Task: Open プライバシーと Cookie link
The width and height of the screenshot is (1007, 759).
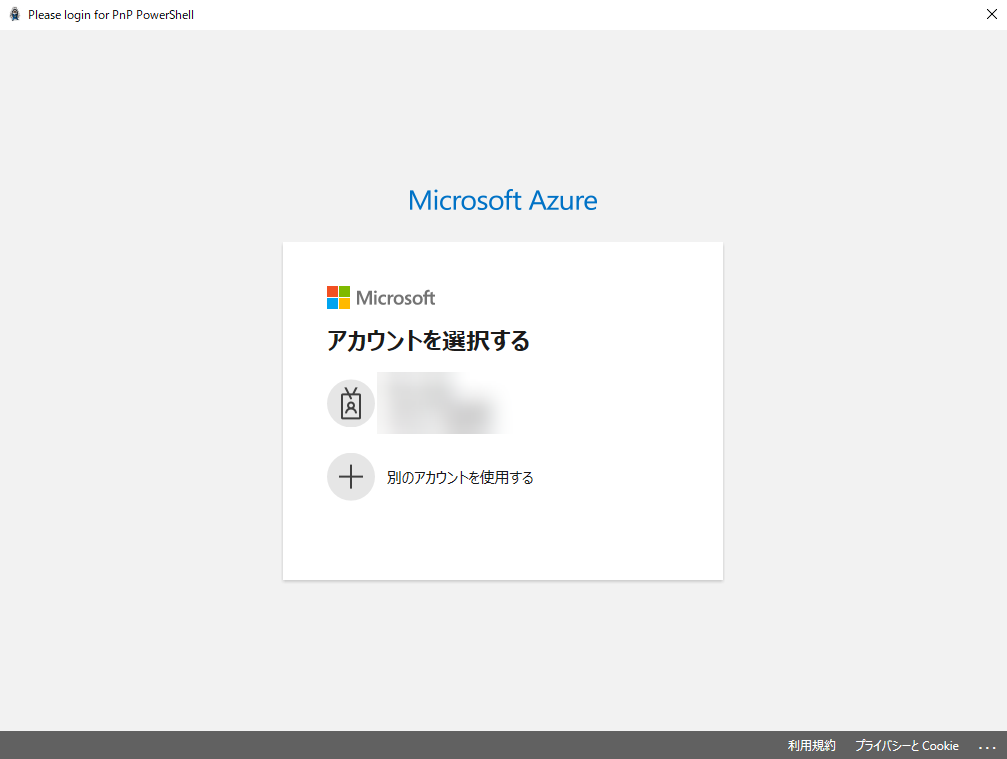Action: coord(907,746)
